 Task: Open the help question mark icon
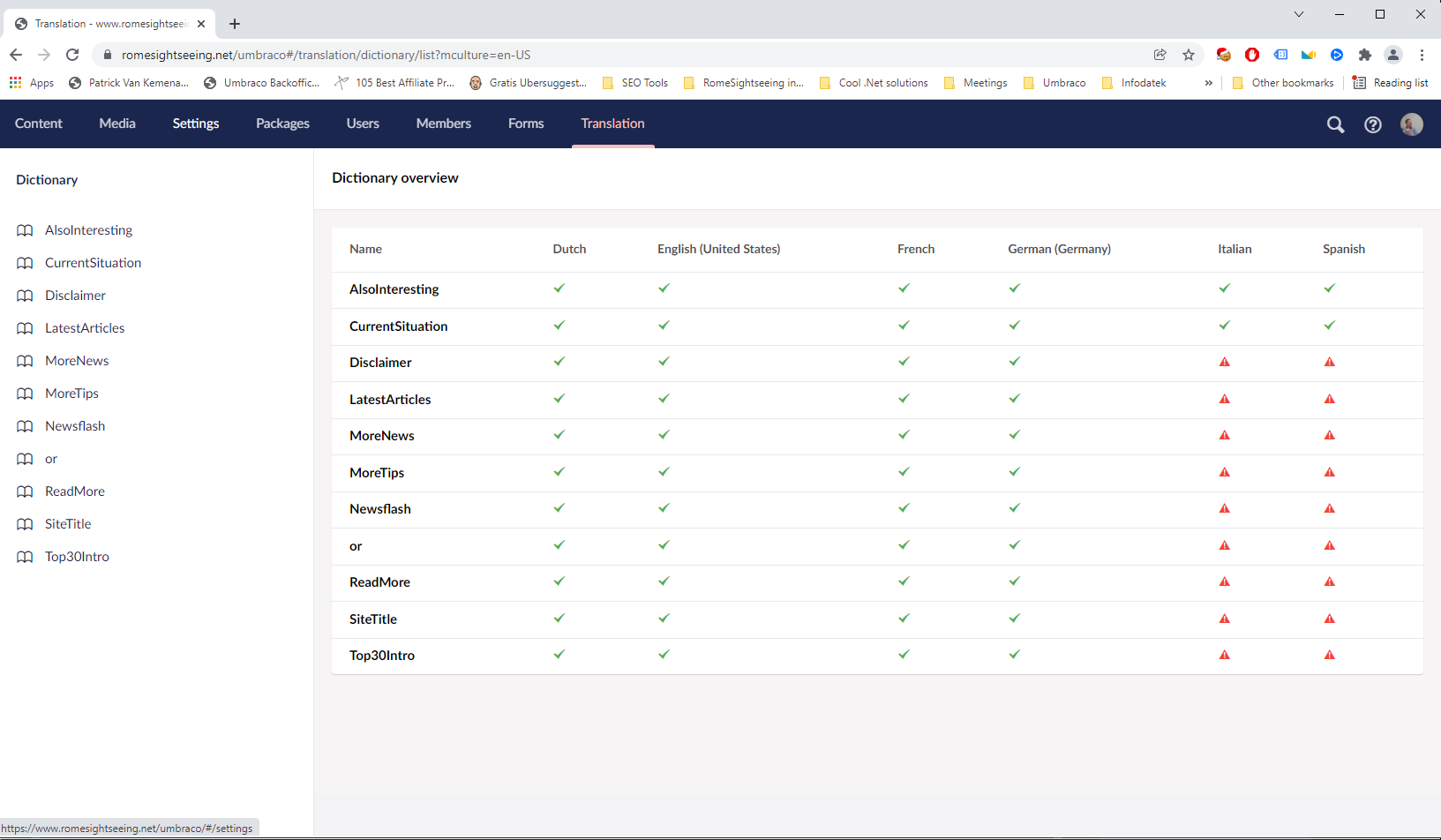[1373, 124]
